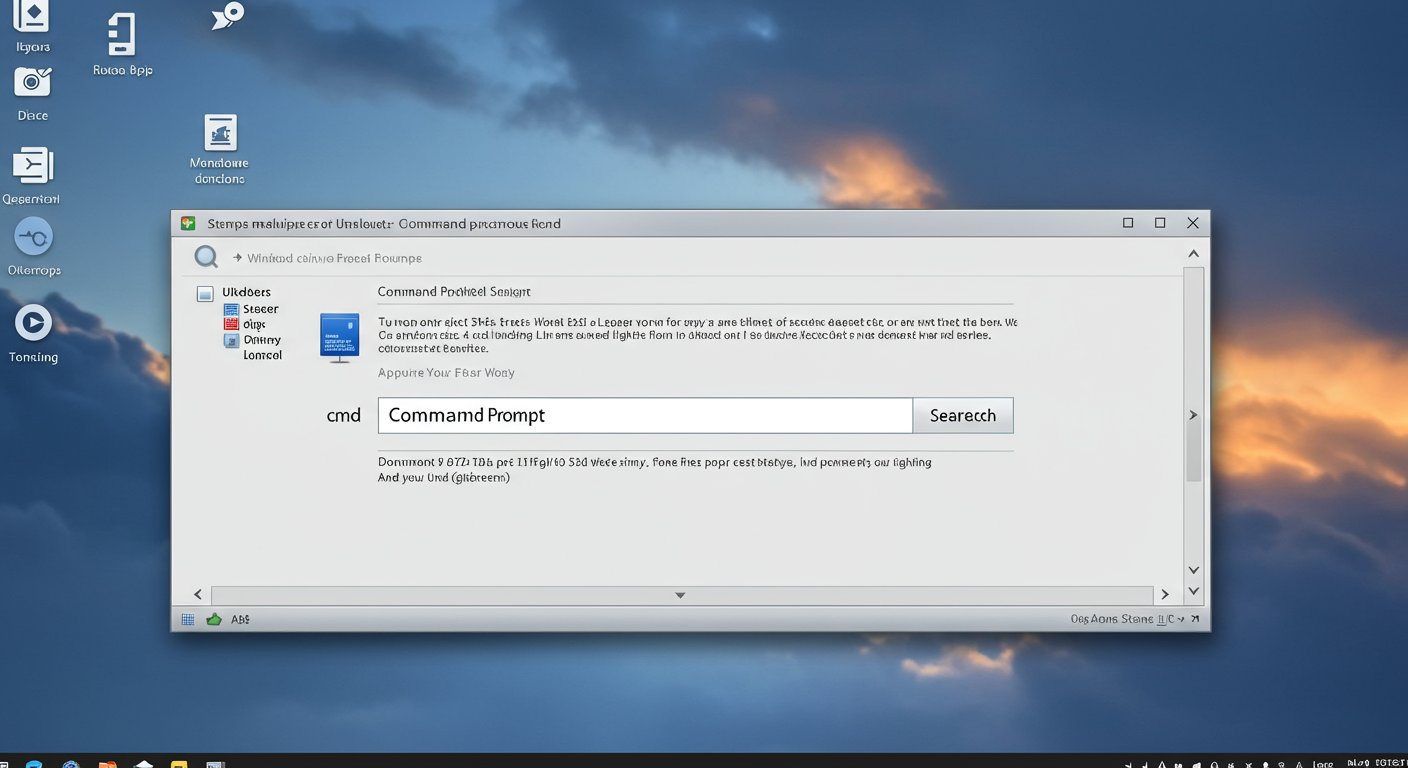Collapse the Ukdoers root tree node

point(205,293)
